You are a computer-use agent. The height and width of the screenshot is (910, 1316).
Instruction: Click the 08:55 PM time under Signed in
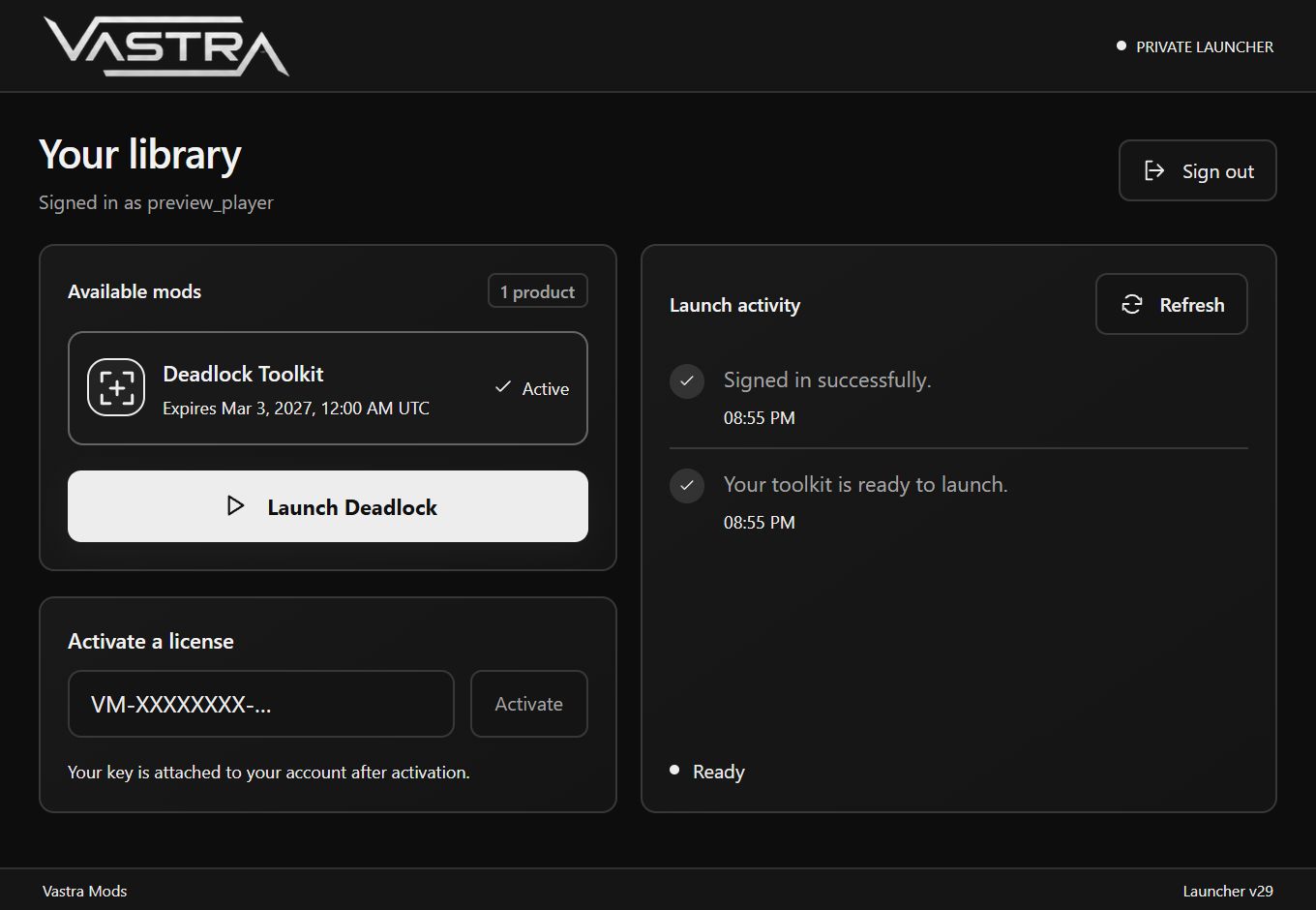(x=760, y=418)
